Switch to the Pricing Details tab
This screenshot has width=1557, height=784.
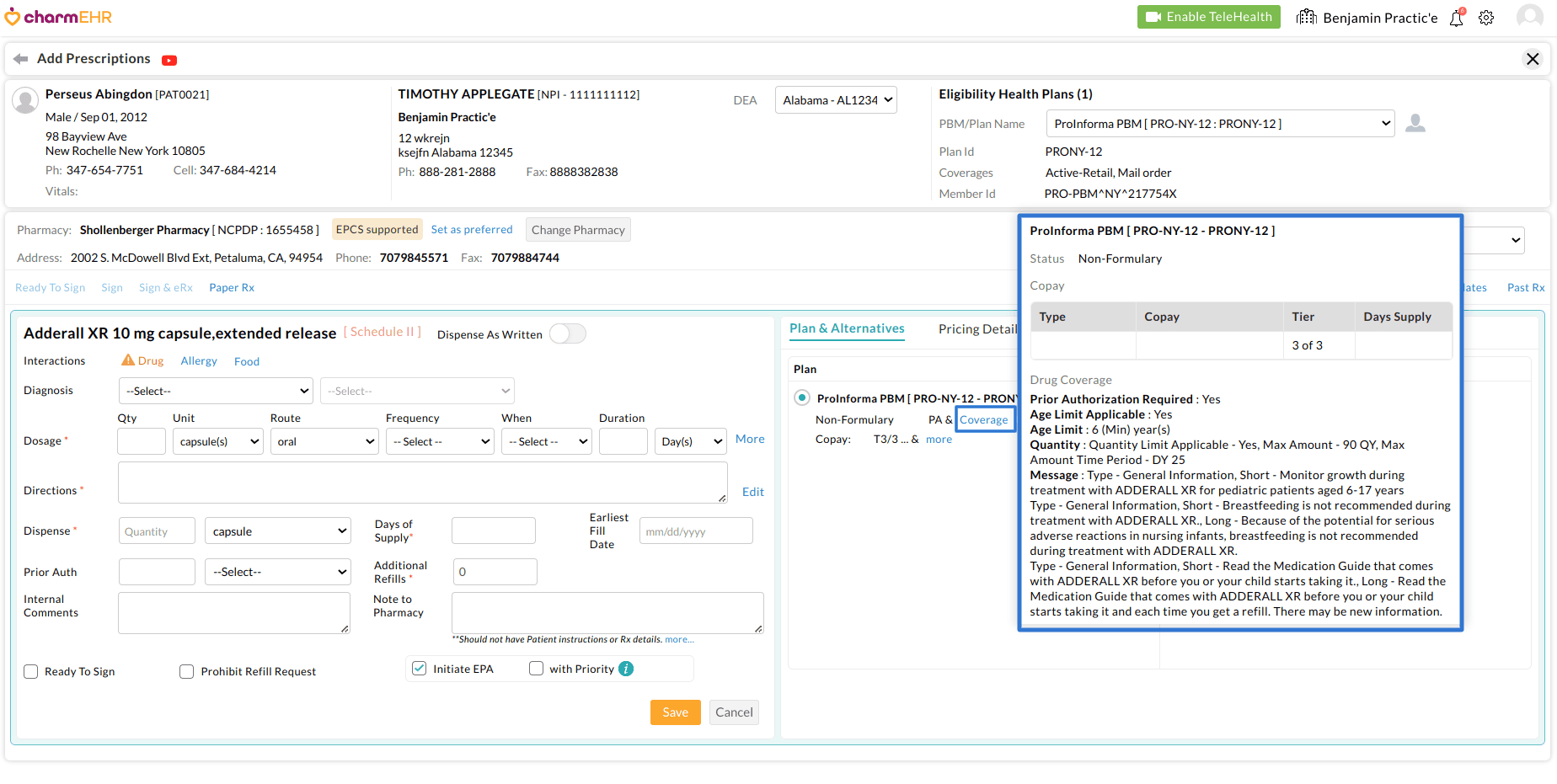click(977, 329)
